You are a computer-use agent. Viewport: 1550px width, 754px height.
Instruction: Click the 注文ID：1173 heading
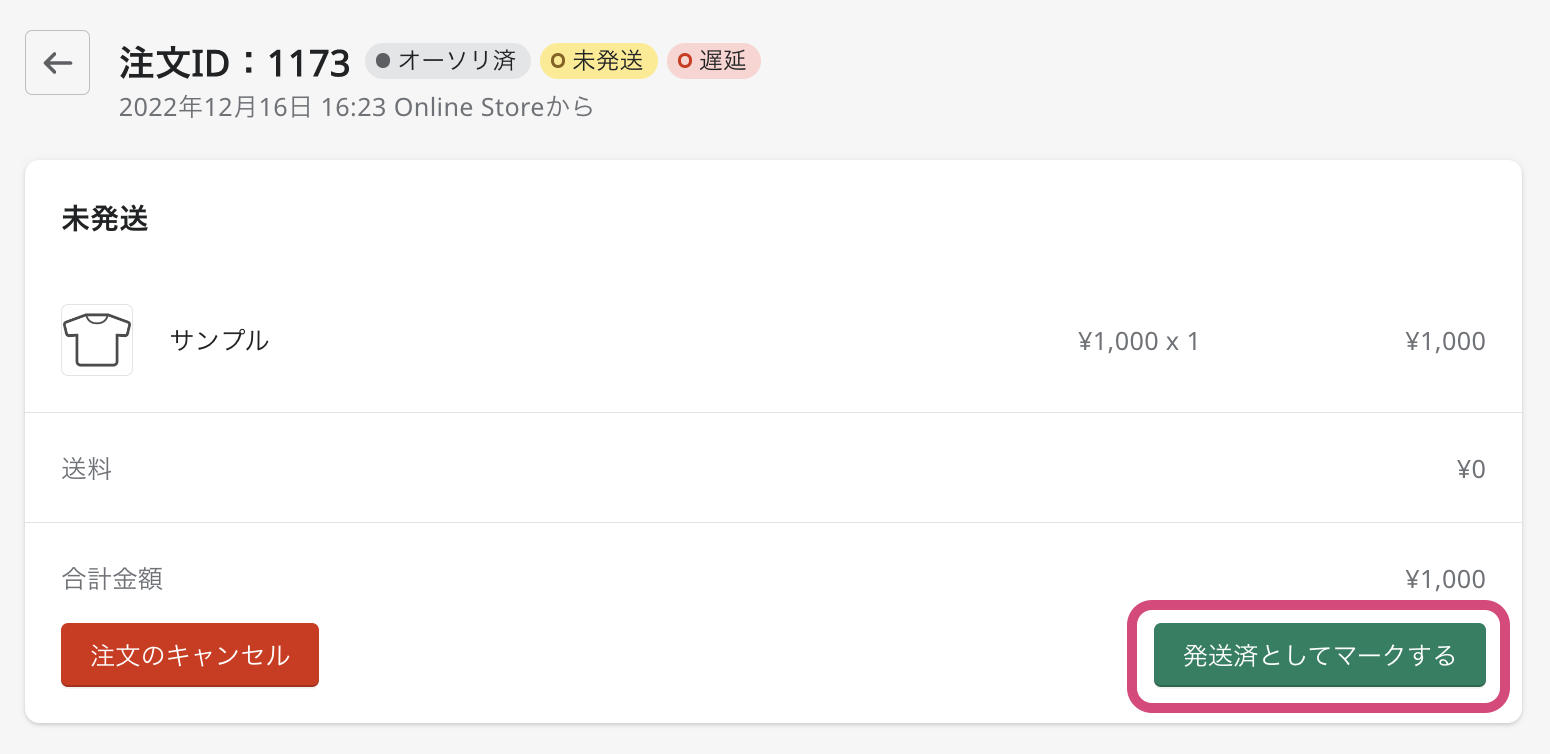(x=235, y=63)
